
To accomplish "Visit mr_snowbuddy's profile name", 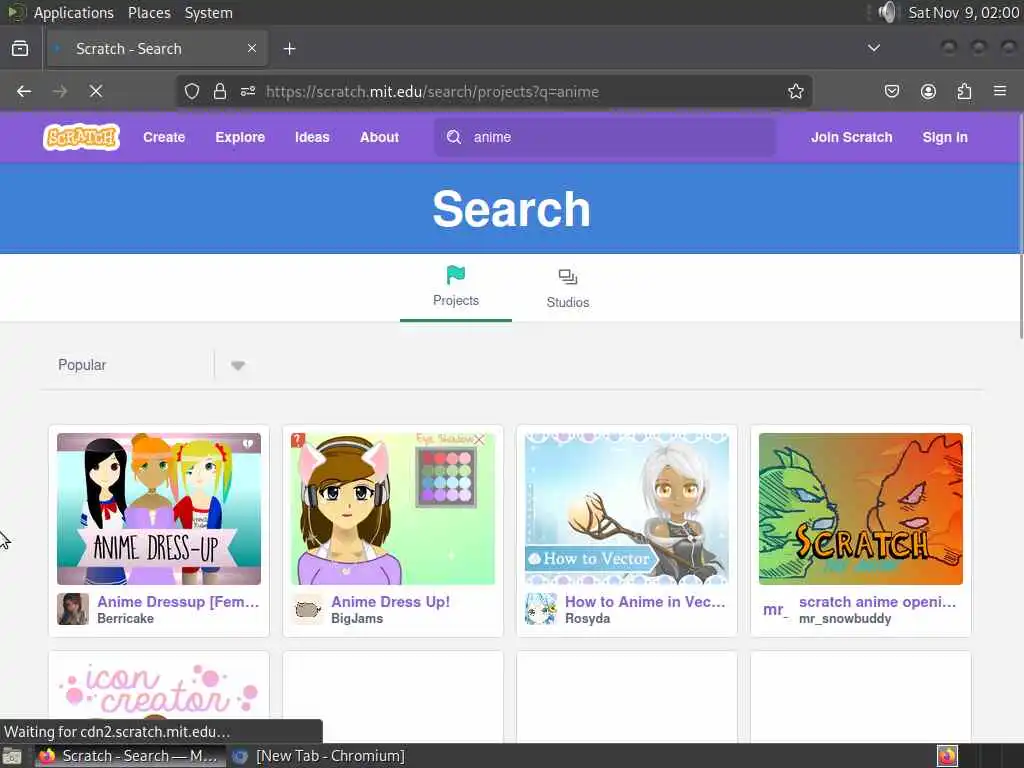I will pyautogui.click(x=845, y=618).
